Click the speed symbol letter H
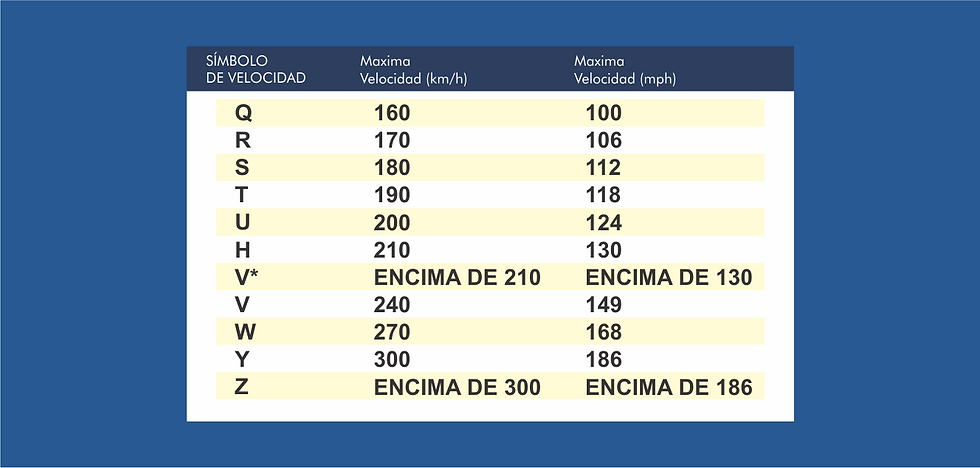The height and width of the screenshot is (468, 980). [x=243, y=250]
